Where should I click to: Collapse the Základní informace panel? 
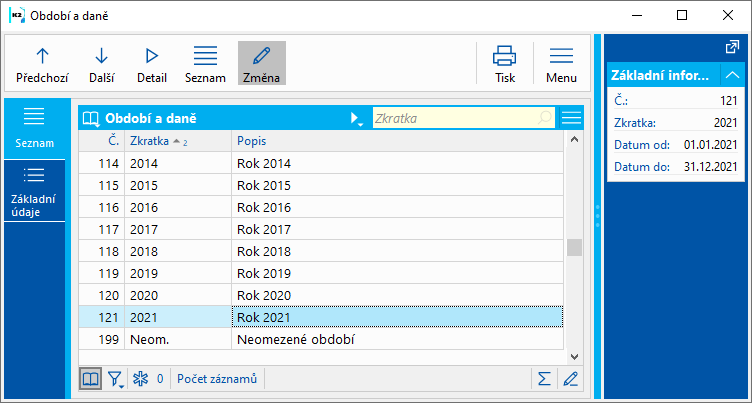pyautogui.click(x=732, y=75)
